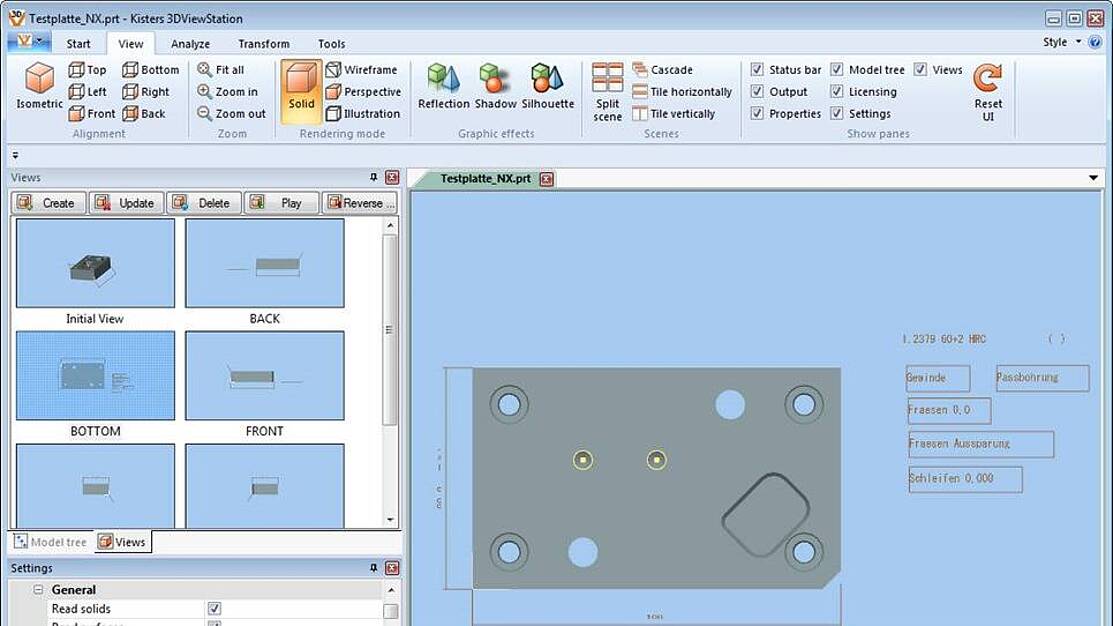Switch to the Model tree pane tab
The width and height of the screenshot is (1113, 626).
[50, 542]
